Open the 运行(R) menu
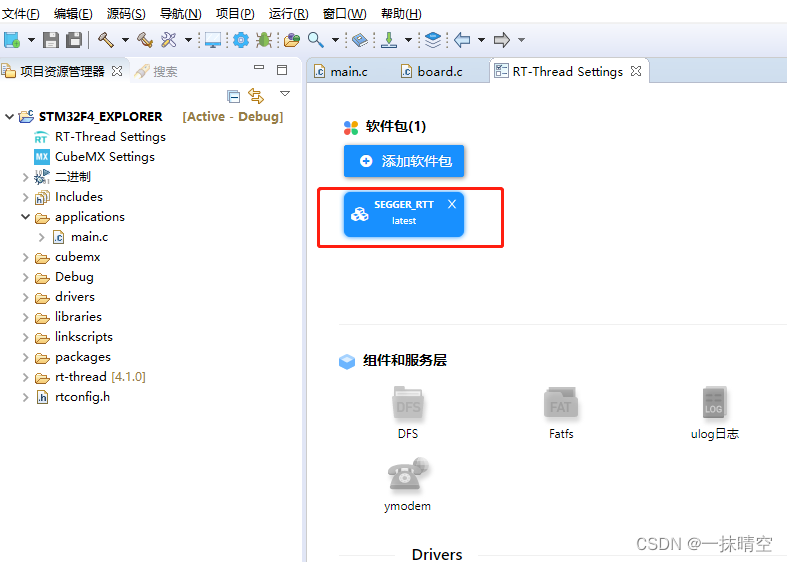Viewport: 787px width, 562px height. point(289,14)
